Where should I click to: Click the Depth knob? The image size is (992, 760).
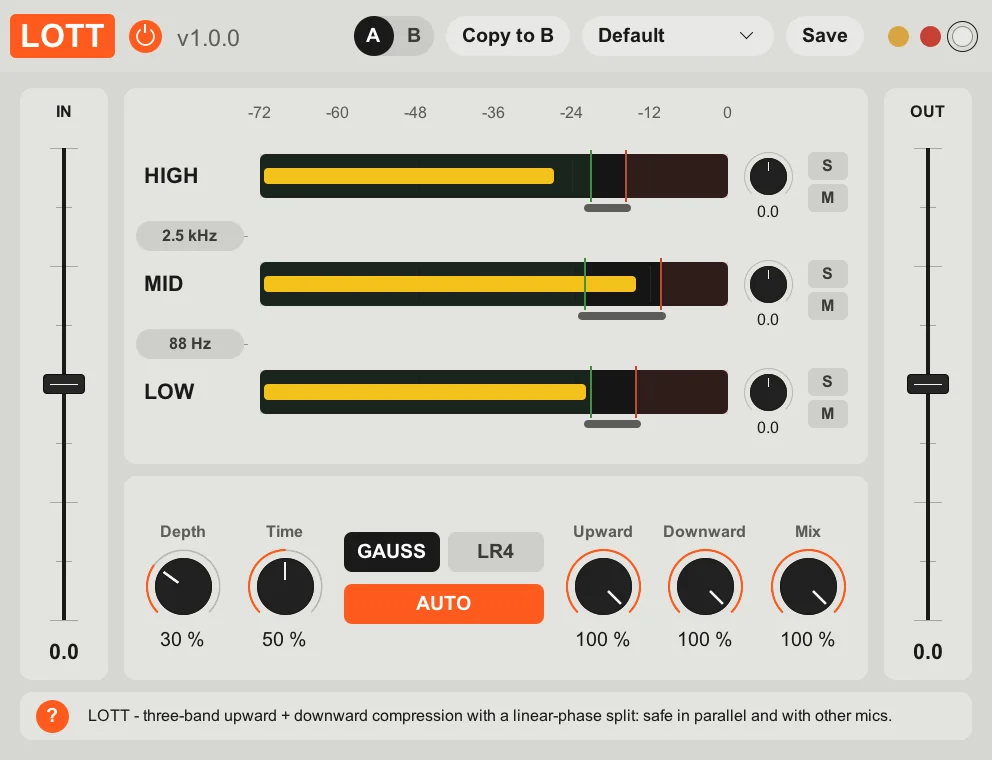pos(183,586)
